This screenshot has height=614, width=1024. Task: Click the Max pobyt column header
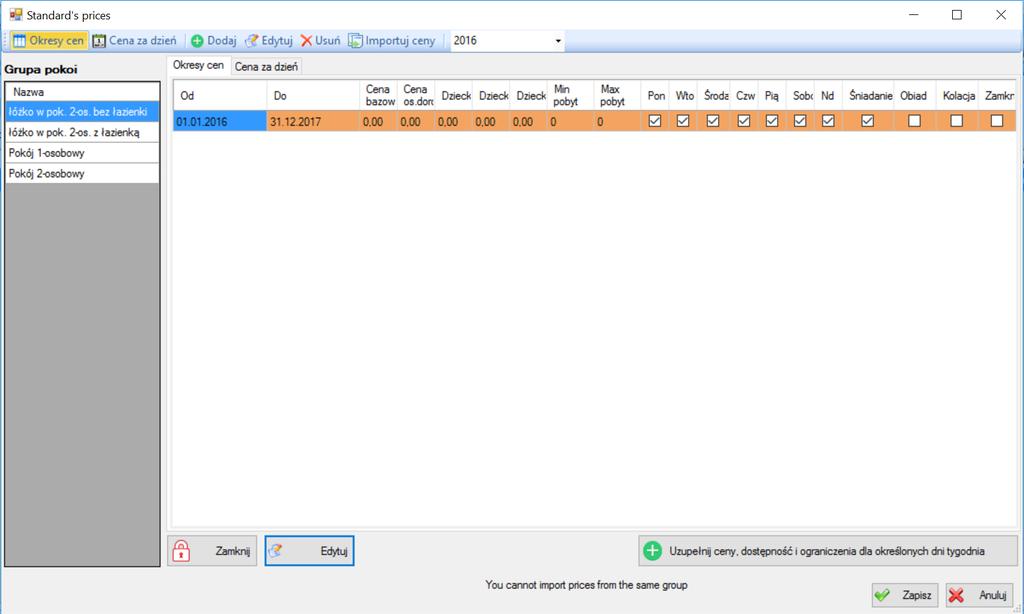[x=618, y=95]
